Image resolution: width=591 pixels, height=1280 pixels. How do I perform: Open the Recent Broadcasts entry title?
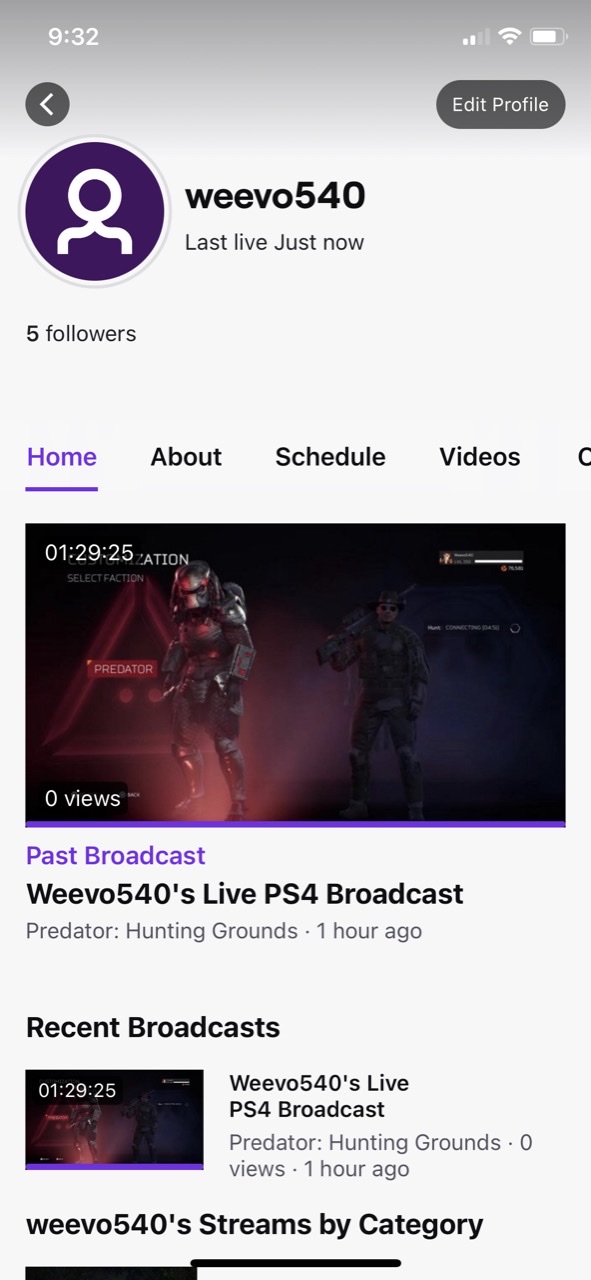click(x=319, y=1096)
